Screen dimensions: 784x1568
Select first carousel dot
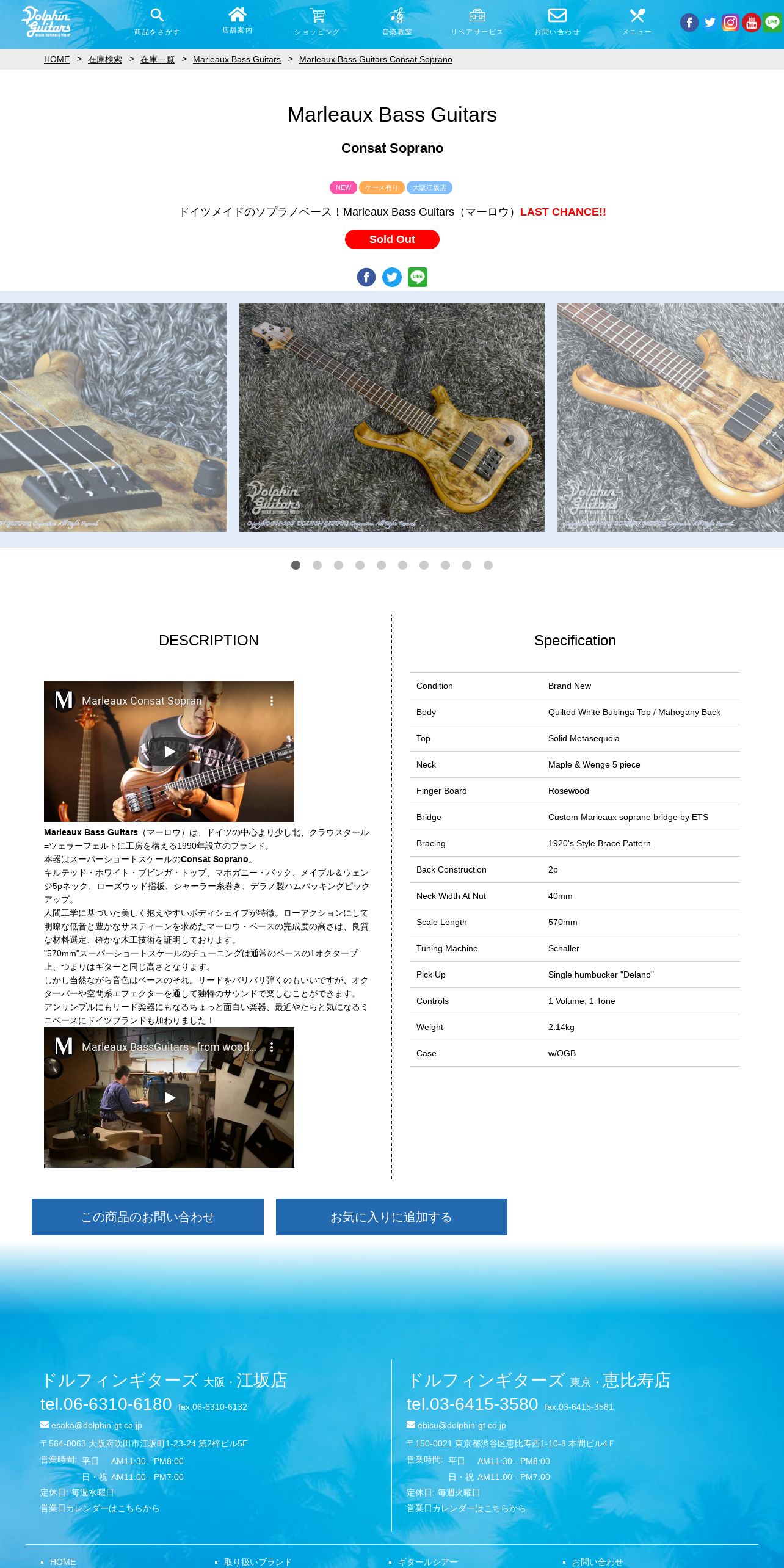point(296,565)
